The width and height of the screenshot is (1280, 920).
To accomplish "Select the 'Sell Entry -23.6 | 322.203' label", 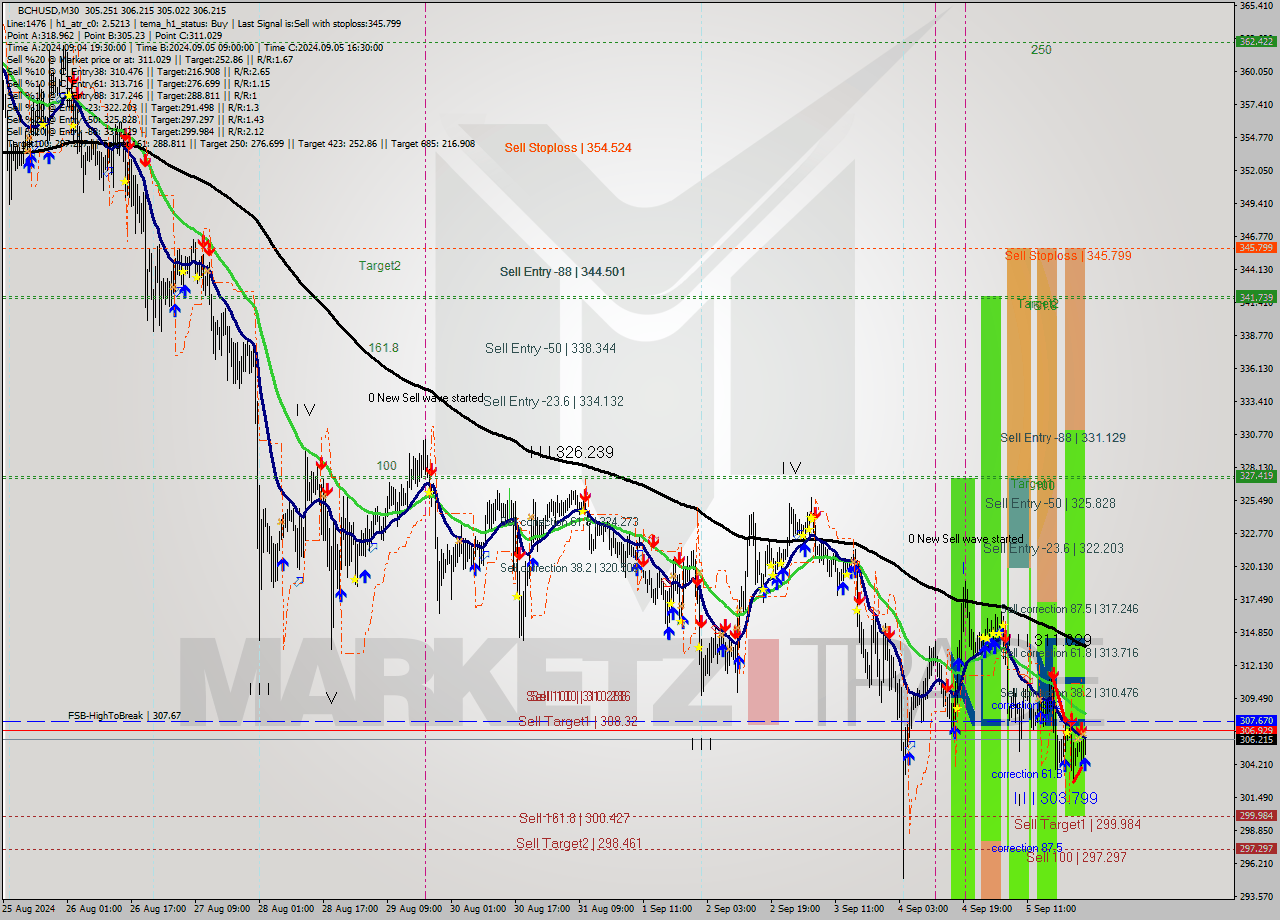I will pos(1053,549).
